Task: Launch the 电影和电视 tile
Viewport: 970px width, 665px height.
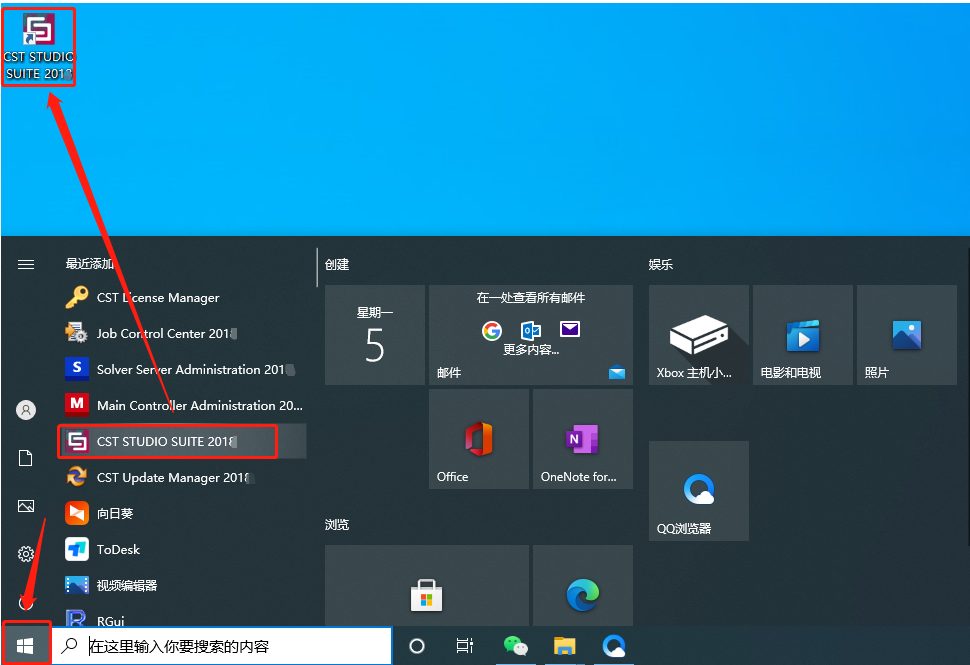Action: [803, 335]
